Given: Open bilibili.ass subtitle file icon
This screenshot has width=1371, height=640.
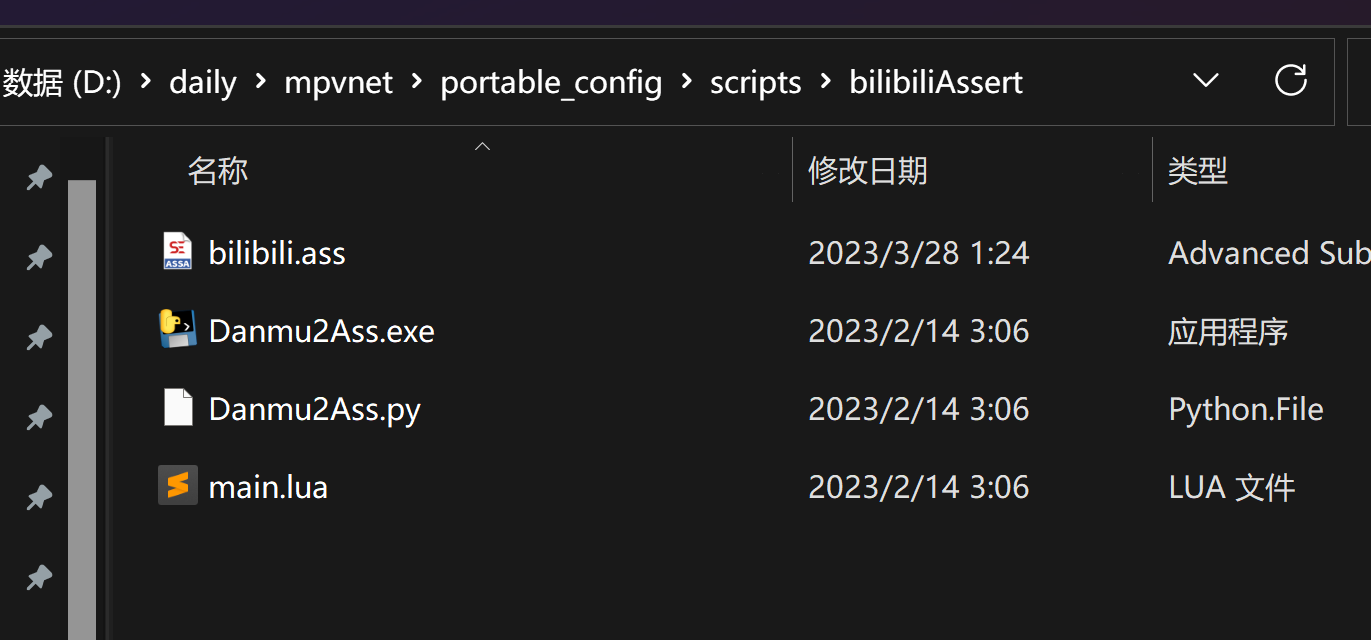Looking at the screenshot, I should 177,252.
